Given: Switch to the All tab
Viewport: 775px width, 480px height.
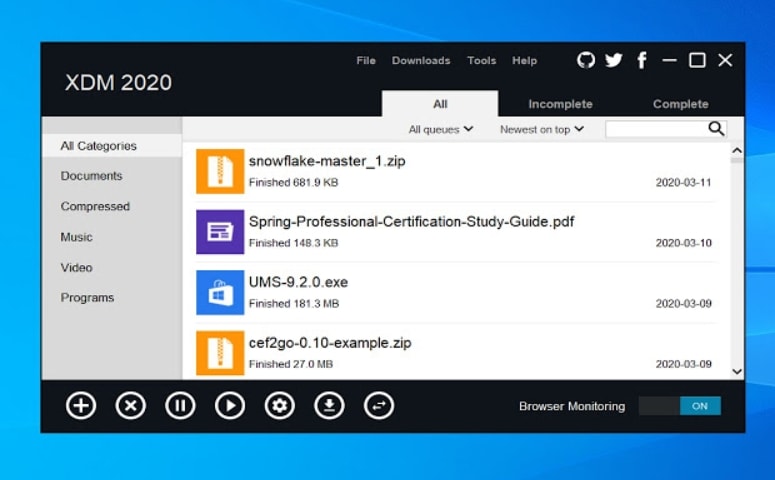Looking at the screenshot, I should coord(440,104).
